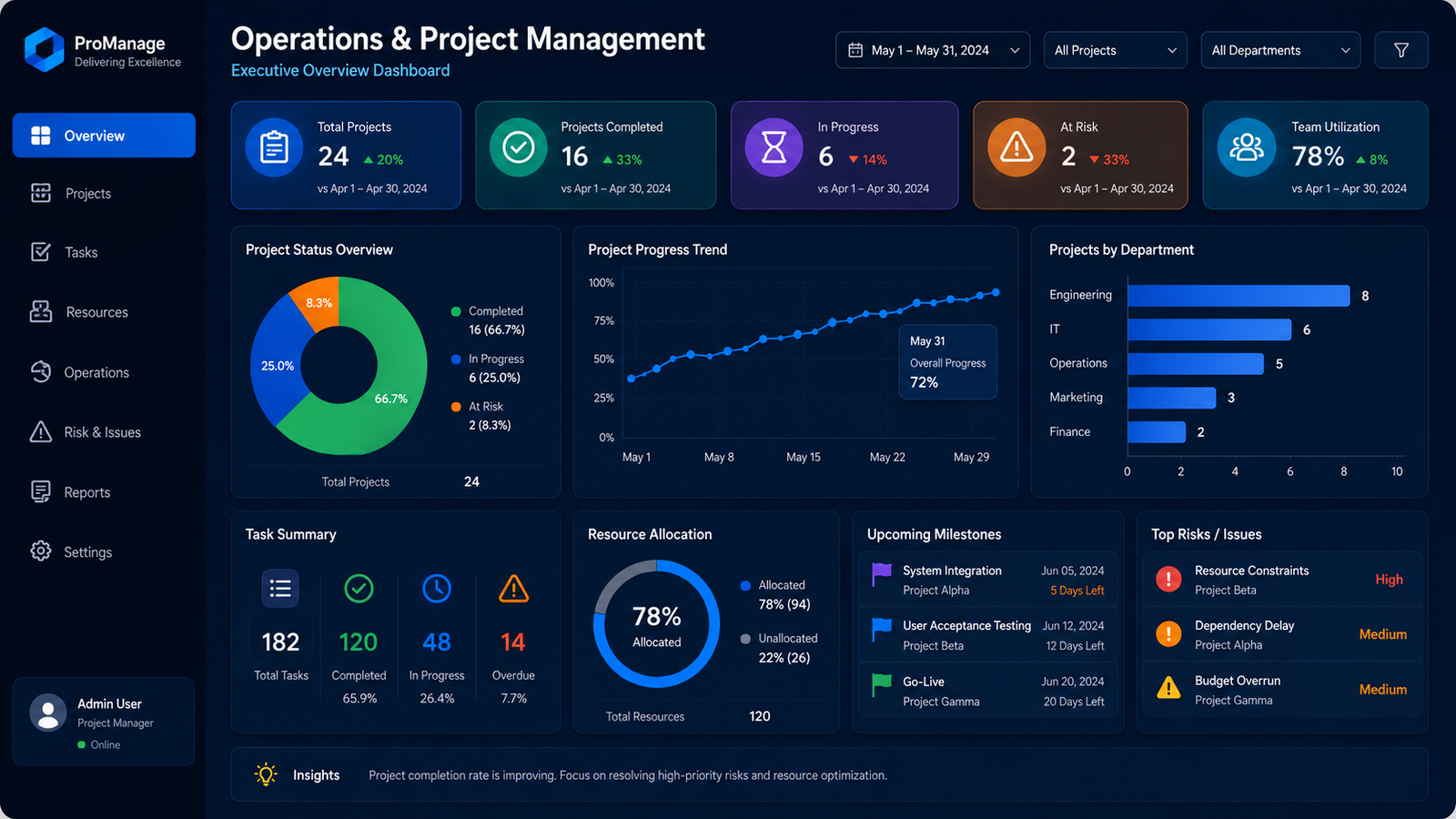This screenshot has width=1456, height=819.
Task: Click the ProManage cube logo
Action: click(44, 49)
